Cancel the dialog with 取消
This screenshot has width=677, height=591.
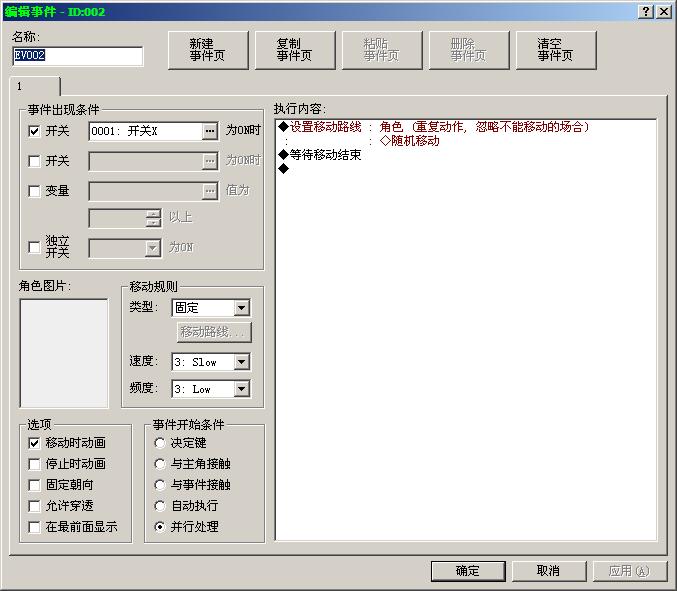[549, 571]
